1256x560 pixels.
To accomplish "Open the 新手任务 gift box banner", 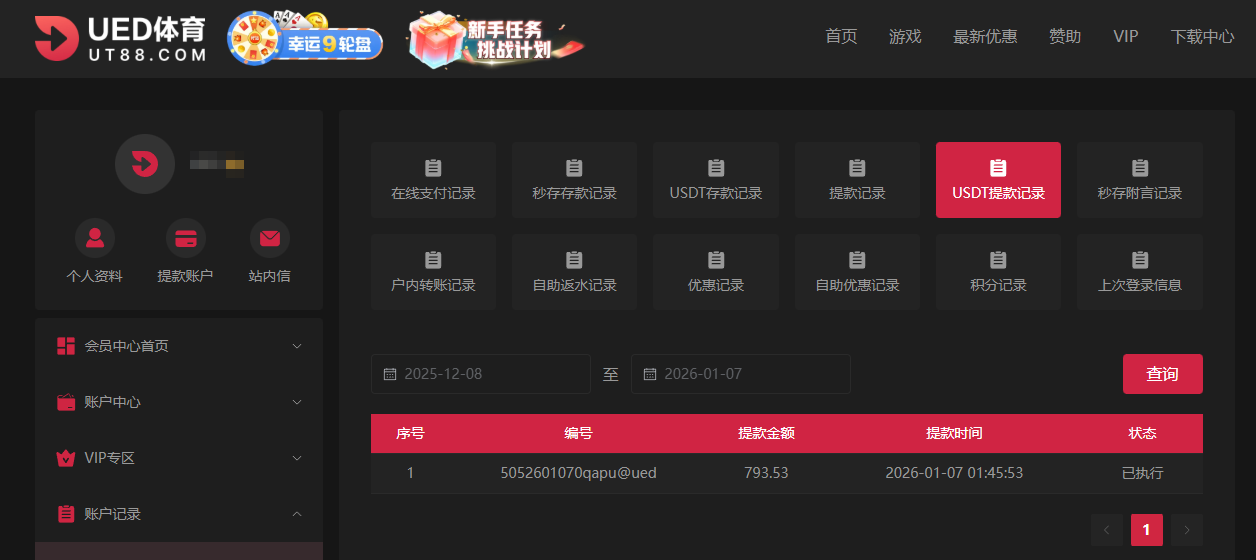I will [496, 38].
